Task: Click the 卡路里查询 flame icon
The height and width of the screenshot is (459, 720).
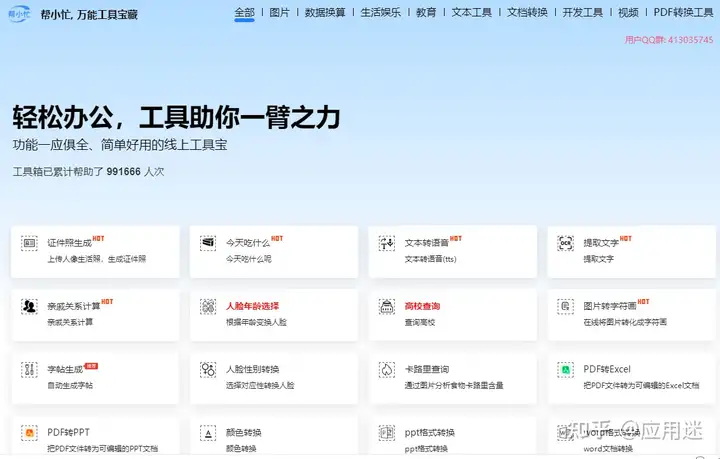Action: [387, 369]
